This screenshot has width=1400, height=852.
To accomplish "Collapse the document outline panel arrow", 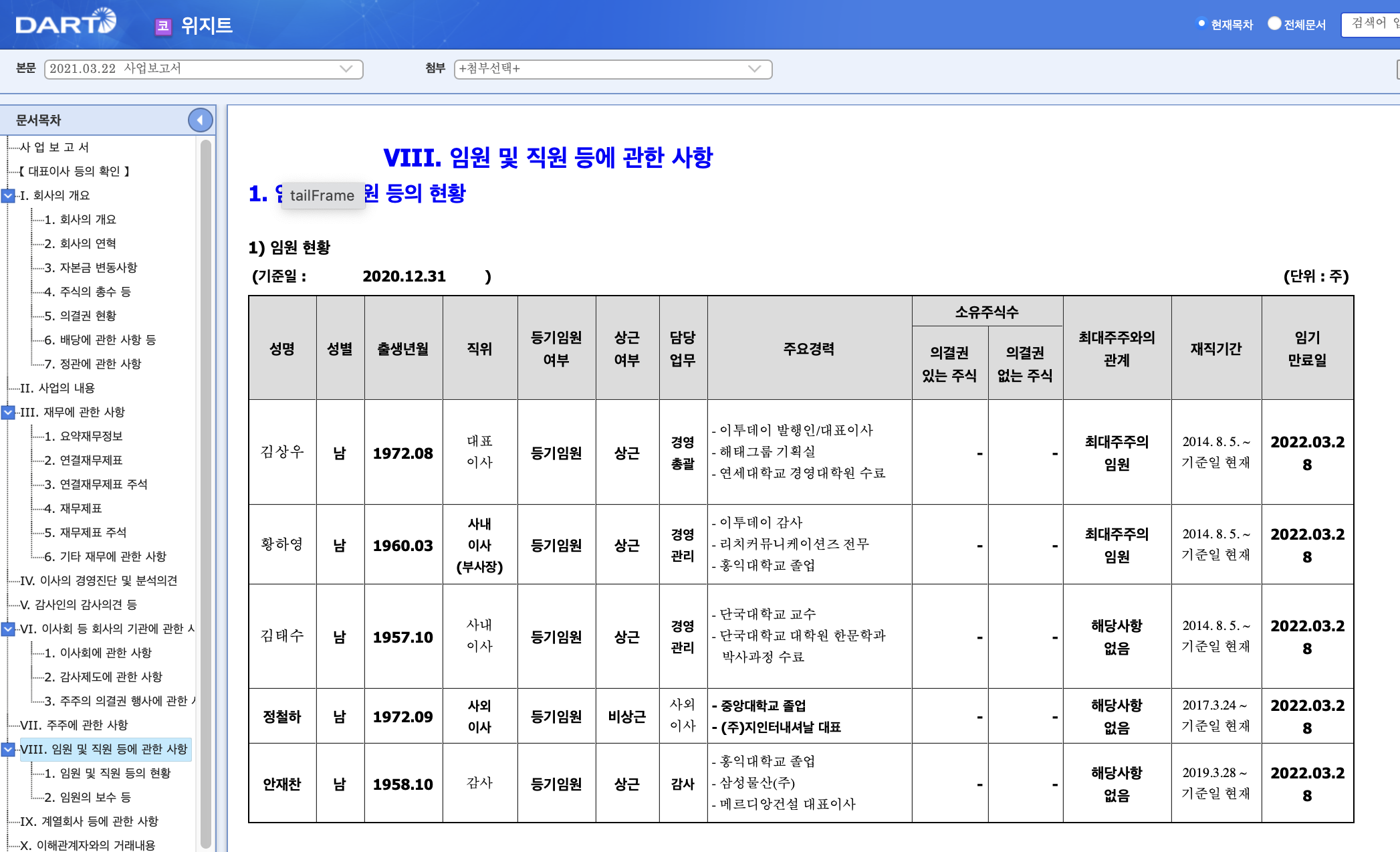I will pyautogui.click(x=200, y=120).
